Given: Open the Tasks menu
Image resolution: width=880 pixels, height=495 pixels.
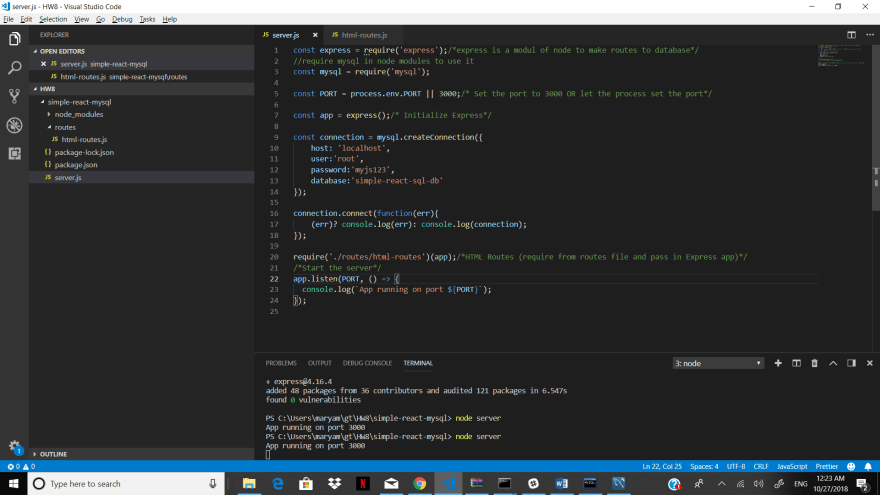Looking at the screenshot, I should pos(147,19).
